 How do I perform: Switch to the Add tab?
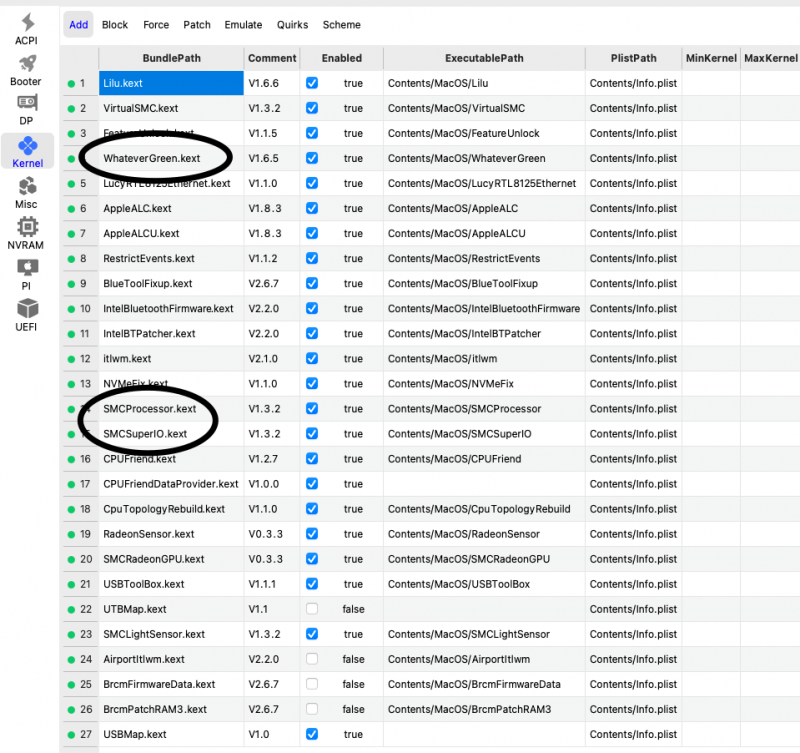[79, 24]
